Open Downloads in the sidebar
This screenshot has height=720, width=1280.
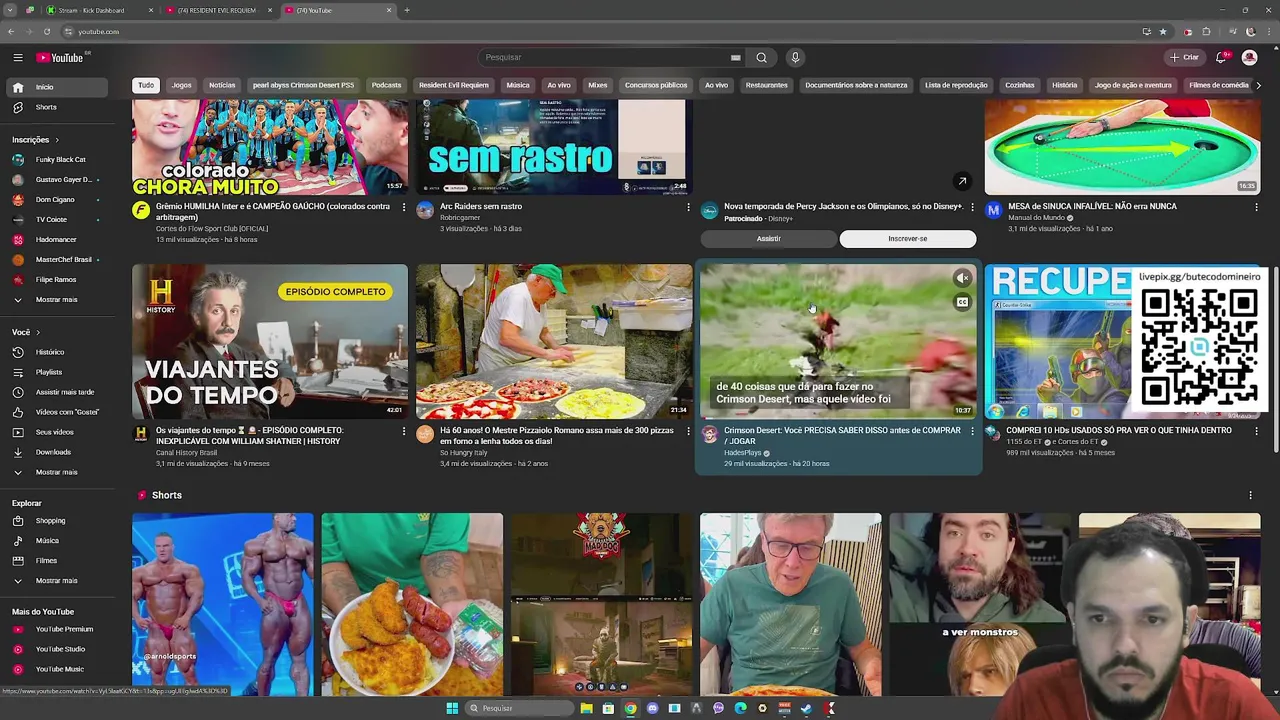click(x=56, y=452)
